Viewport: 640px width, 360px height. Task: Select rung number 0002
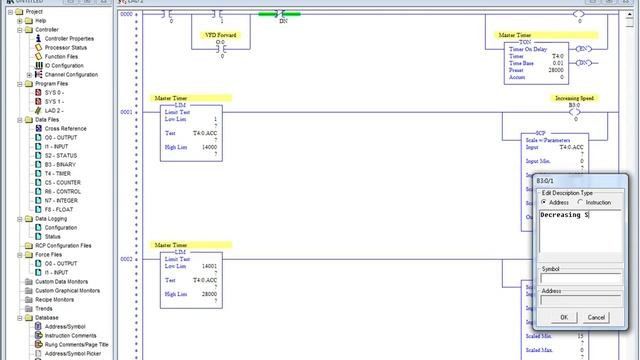[126, 259]
